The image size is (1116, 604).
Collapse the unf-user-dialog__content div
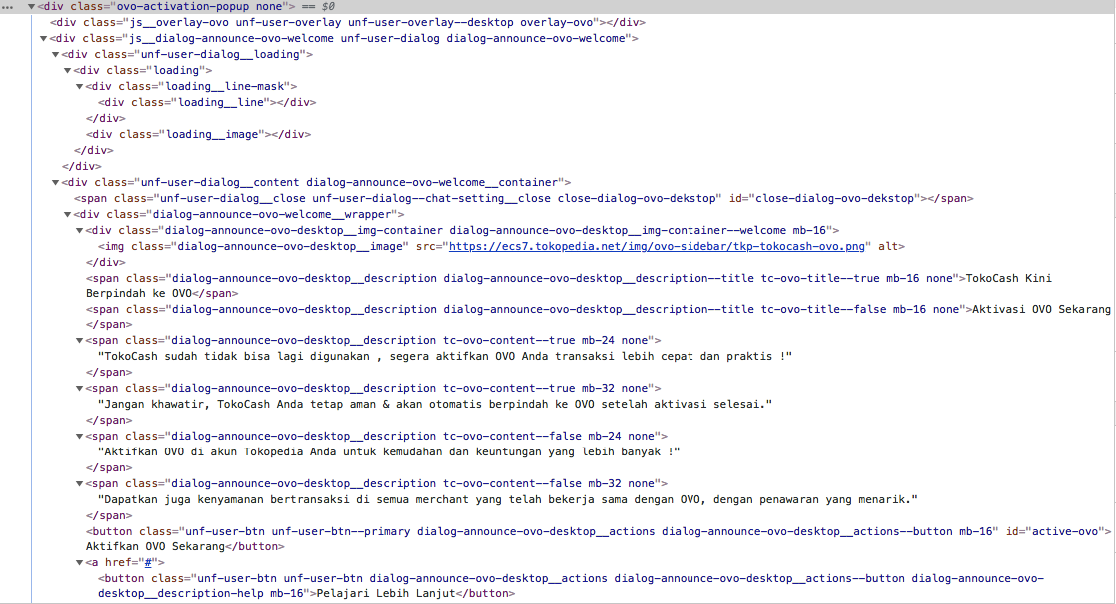pos(56,183)
